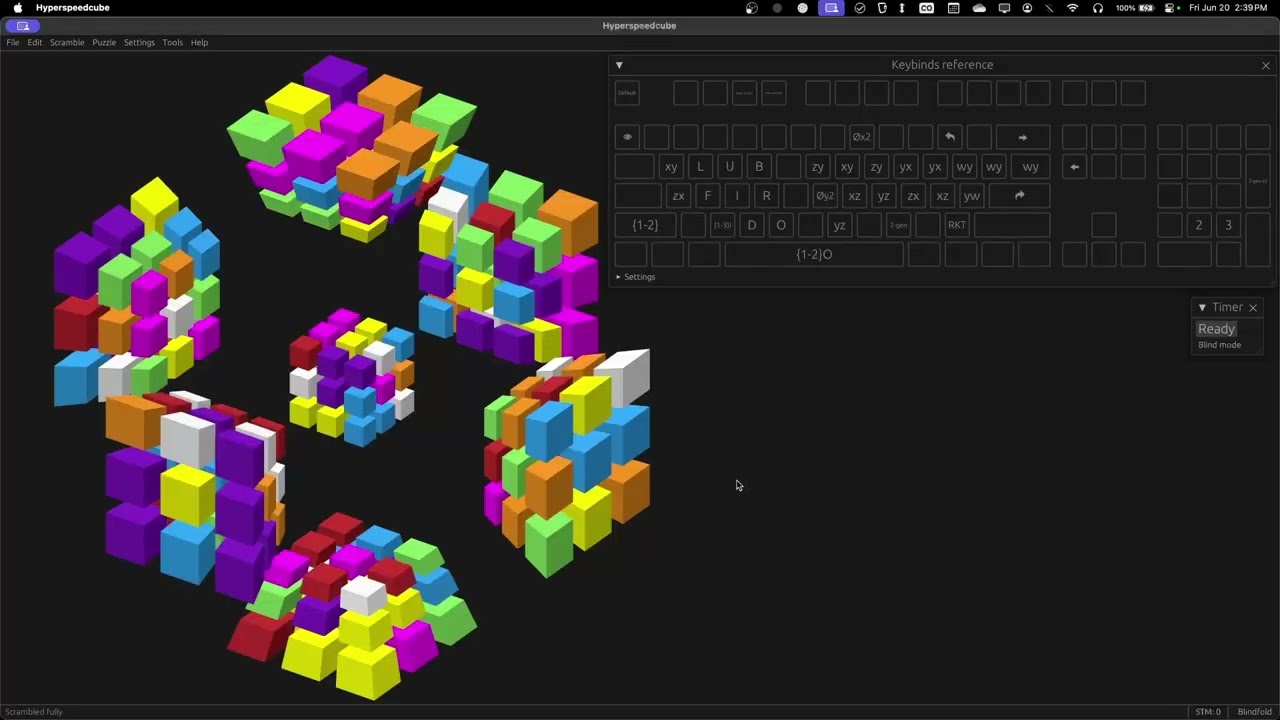This screenshot has width=1280, height=720.
Task: Click the eye icon key in Keybinds reference
Action: (x=627, y=137)
